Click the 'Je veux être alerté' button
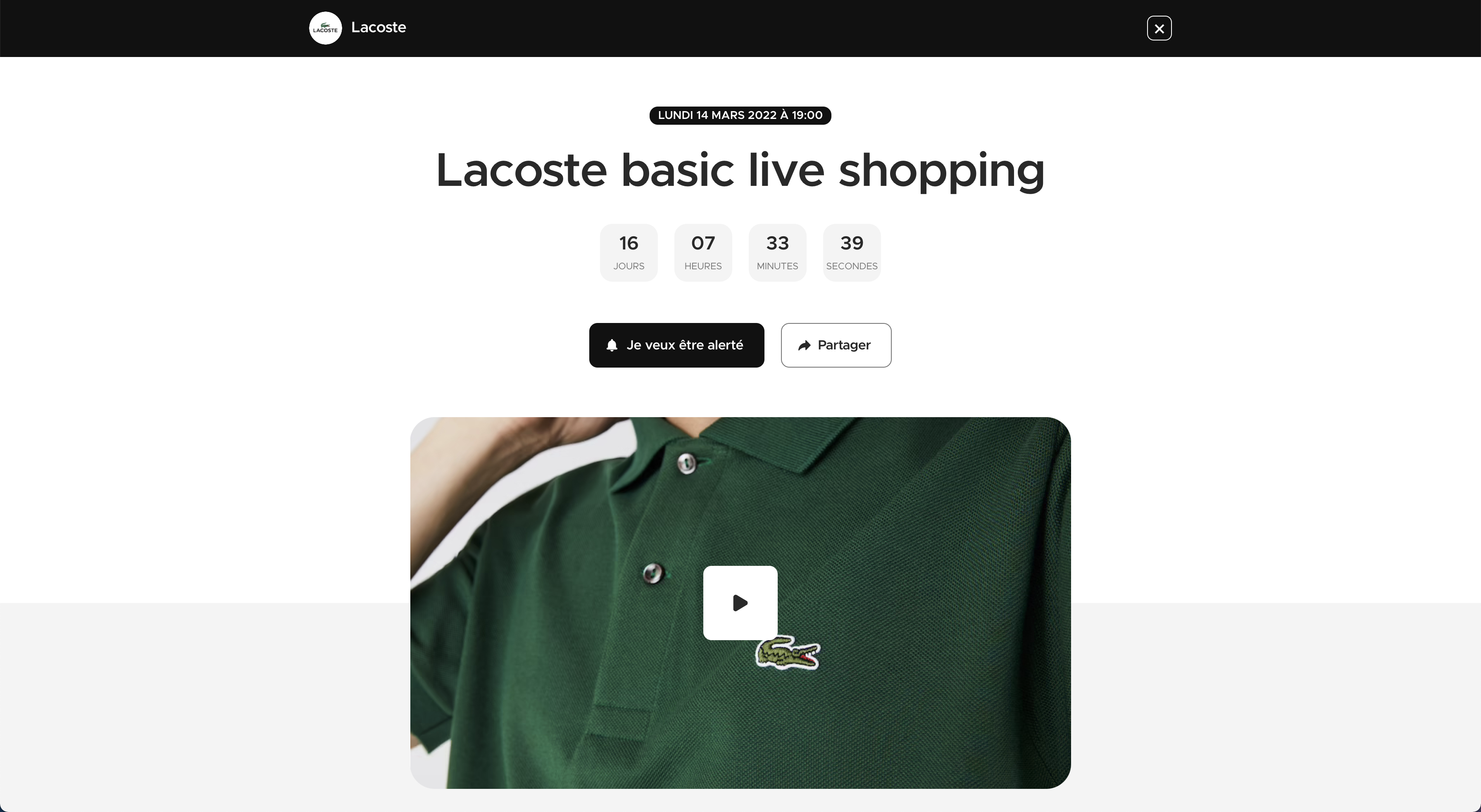Screen dimensions: 1481x812 click(677, 345)
